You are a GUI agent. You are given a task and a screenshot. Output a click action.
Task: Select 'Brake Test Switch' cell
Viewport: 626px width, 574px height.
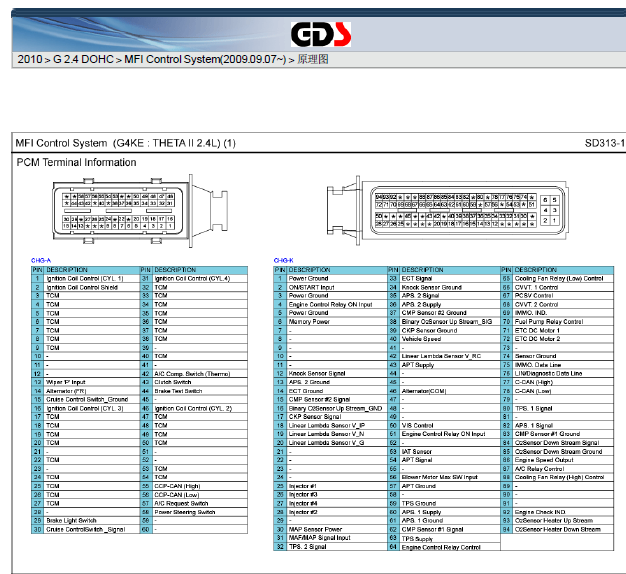(200, 391)
